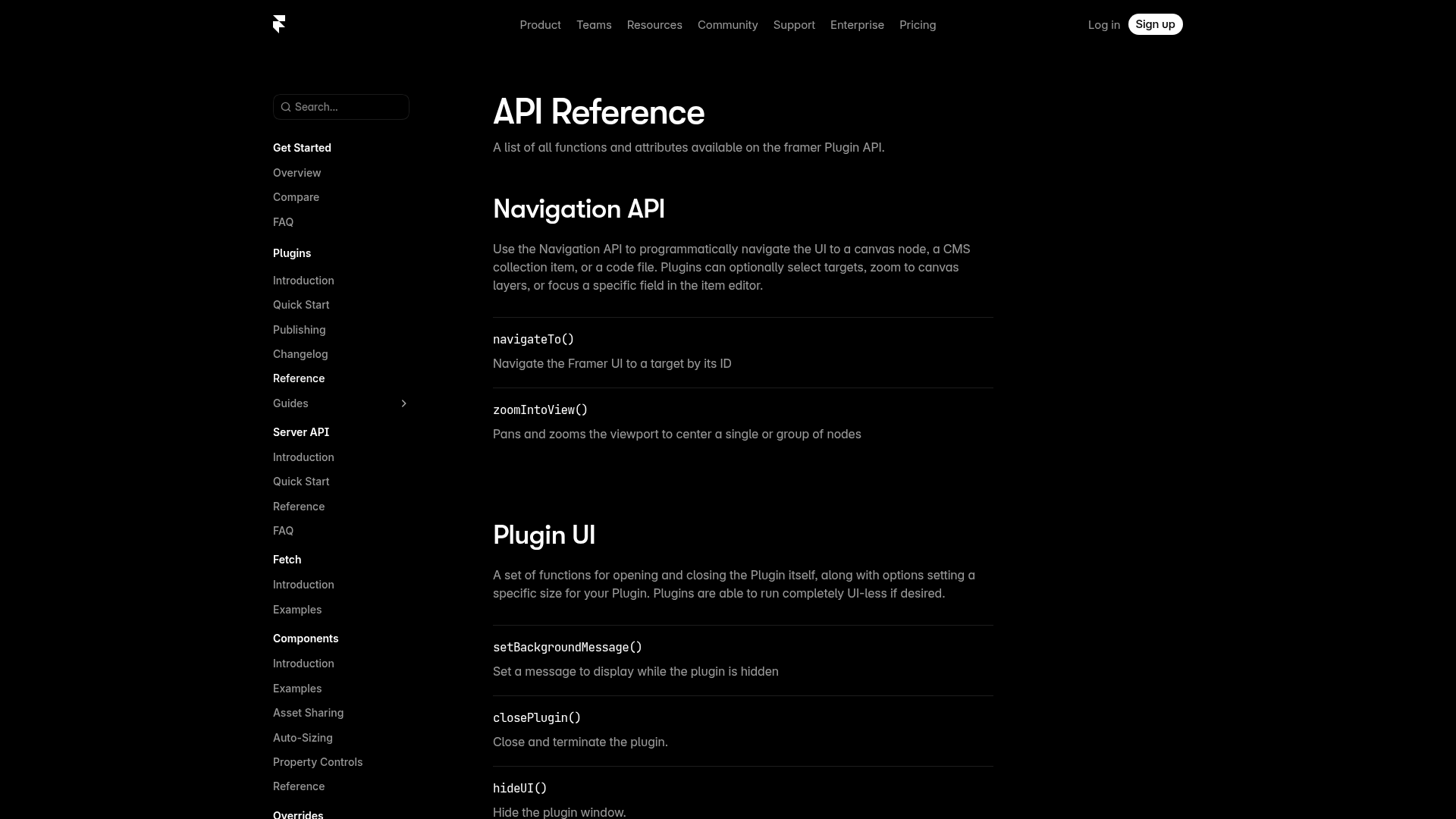This screenshot has width=1456, height=819.
Task: Click the Plugin UI heading
Action: coord(544,535)
